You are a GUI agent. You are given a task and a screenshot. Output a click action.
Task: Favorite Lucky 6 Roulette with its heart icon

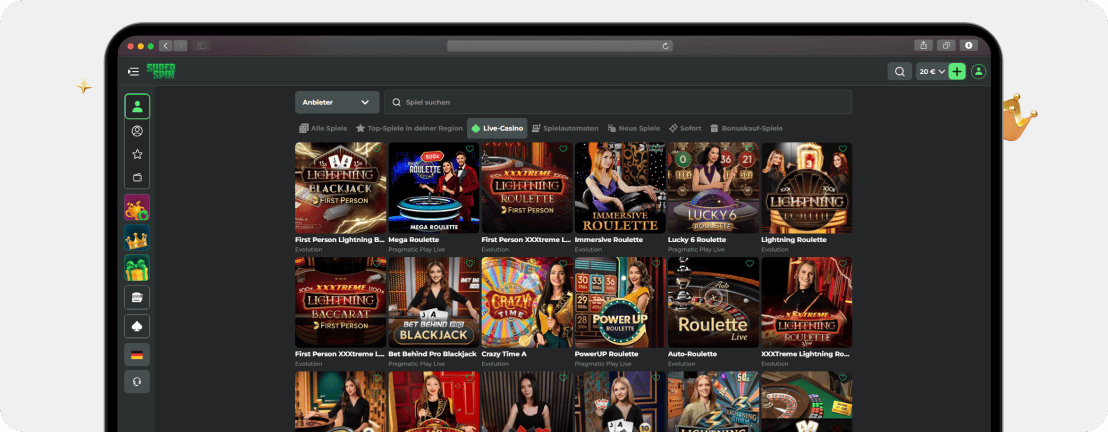(750, 149)
